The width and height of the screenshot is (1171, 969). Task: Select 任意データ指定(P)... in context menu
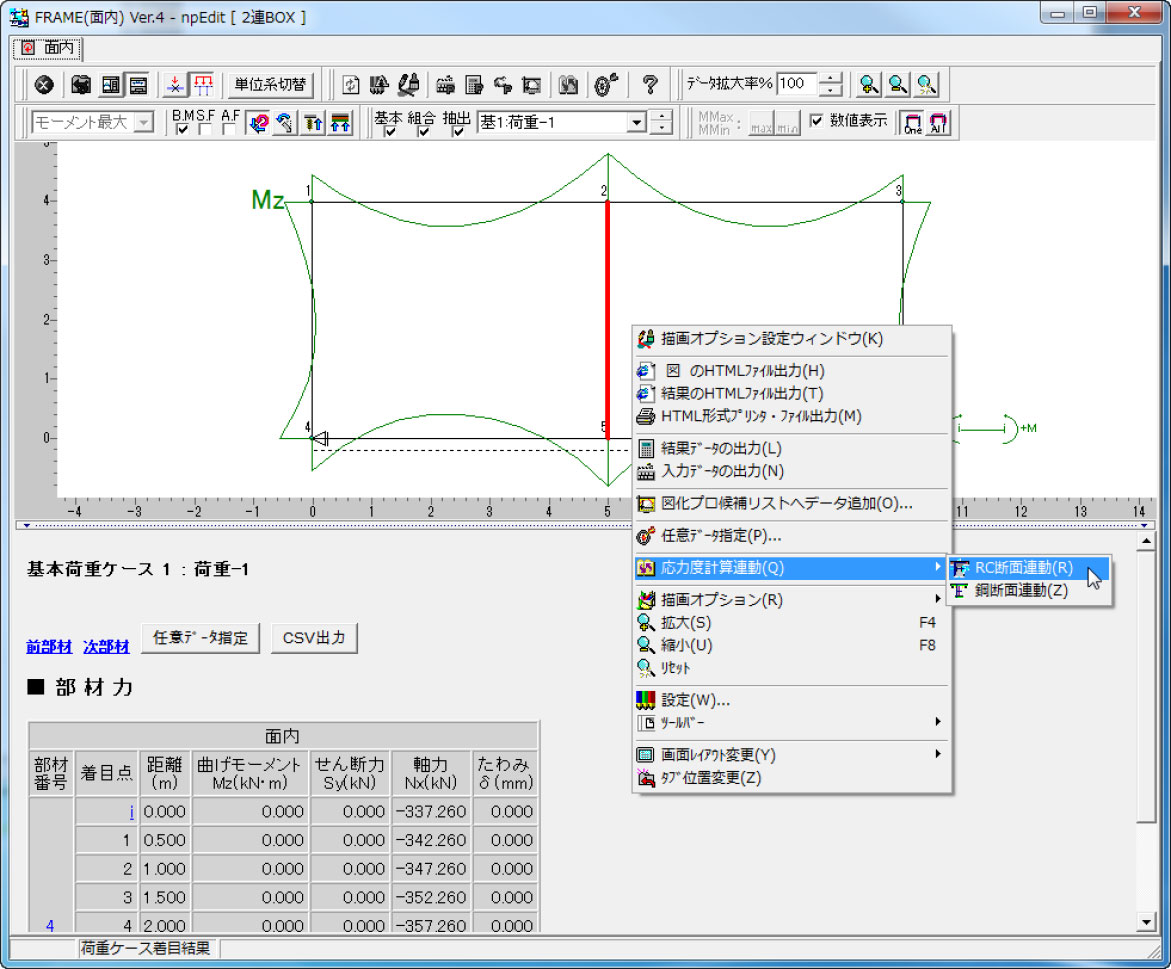coord(792,535)
